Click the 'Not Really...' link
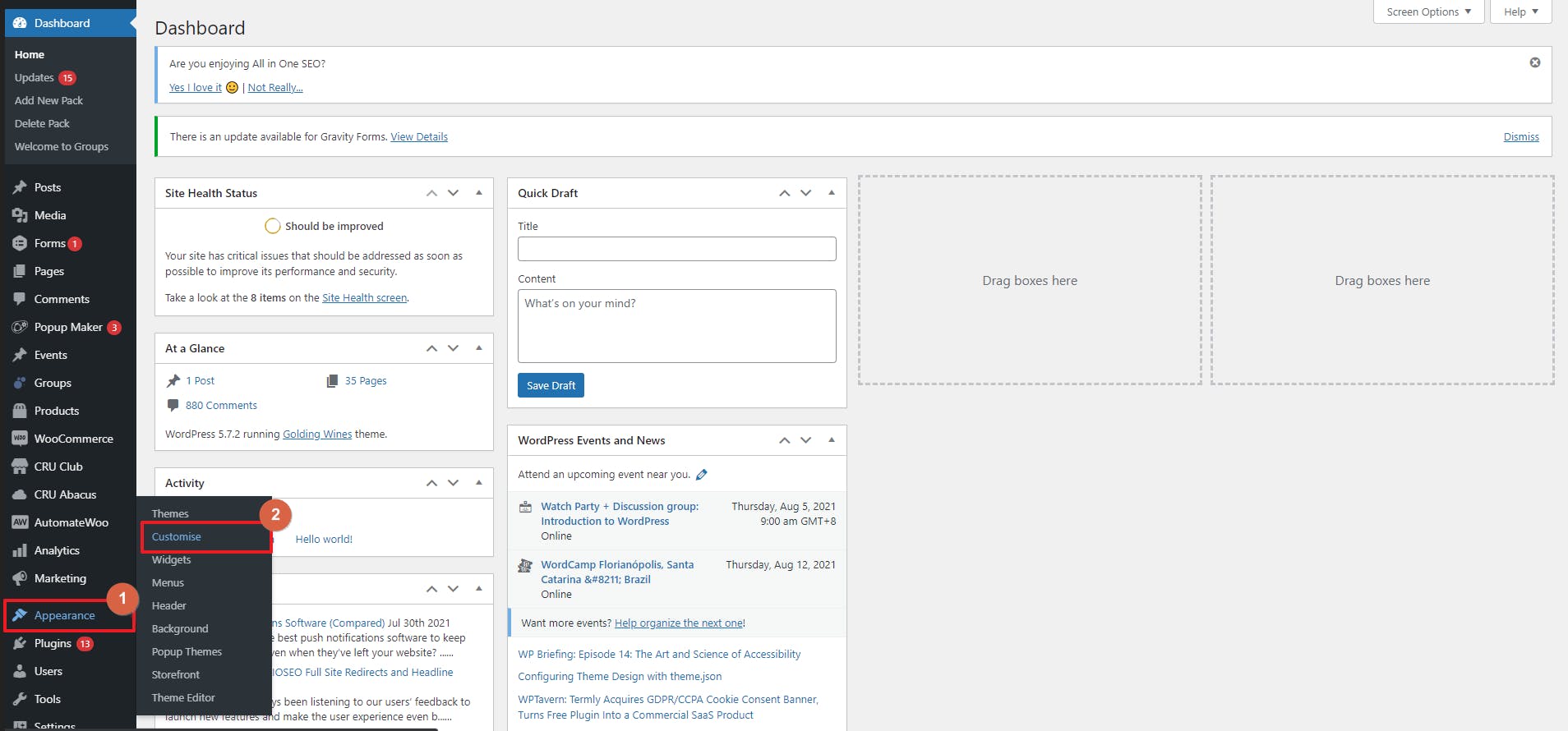Image resolution: width=1568 pixels, height=731 pixels. coord(275,87)
